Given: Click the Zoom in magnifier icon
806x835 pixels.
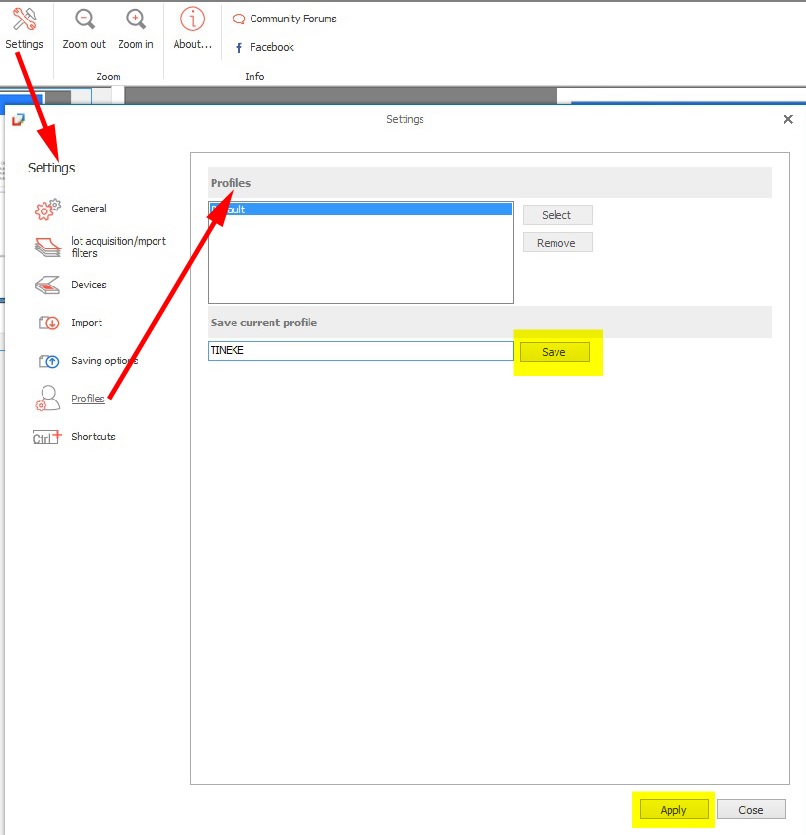Looking at the screenshot, I should [136, 19].
